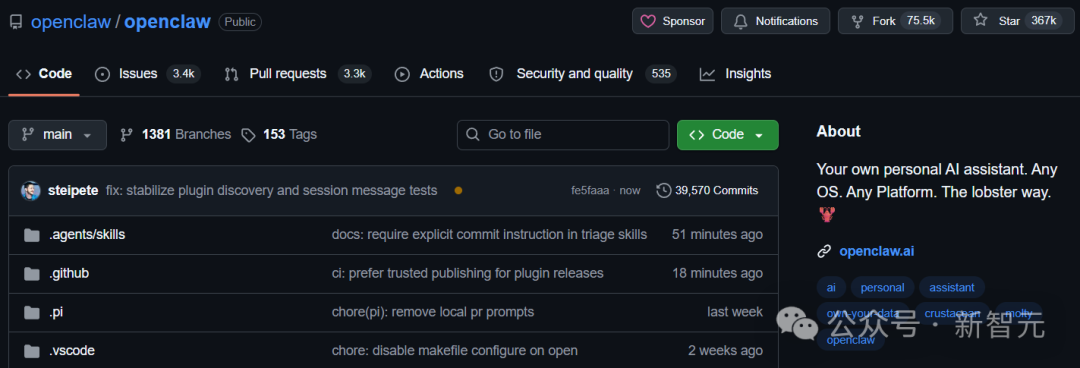Viewport: 1080px width, 368px height.
Task: Click the '51 minutes ago' timestamp
Action: pos(717,235)
